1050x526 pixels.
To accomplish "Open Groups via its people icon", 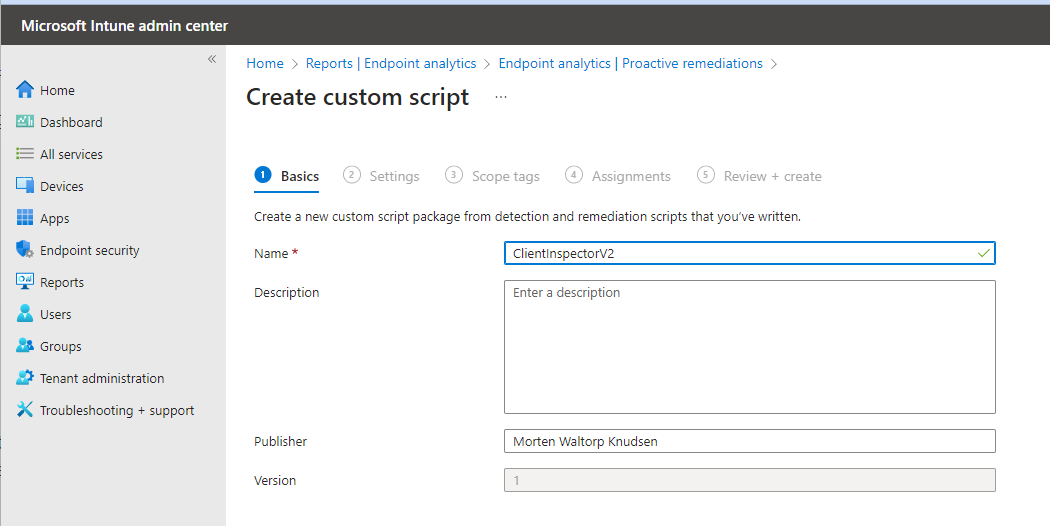I will pos(25,346).
